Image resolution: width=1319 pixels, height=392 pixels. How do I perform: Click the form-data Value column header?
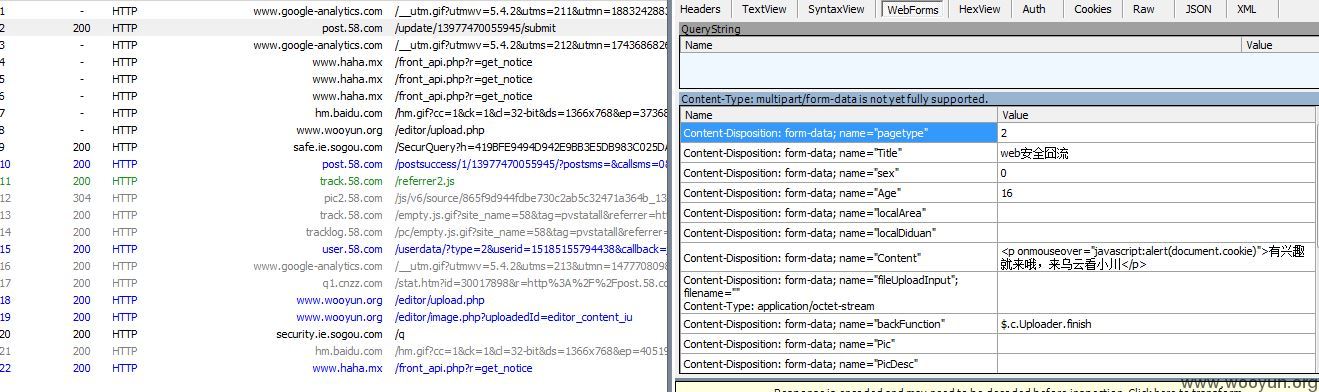1157,115
